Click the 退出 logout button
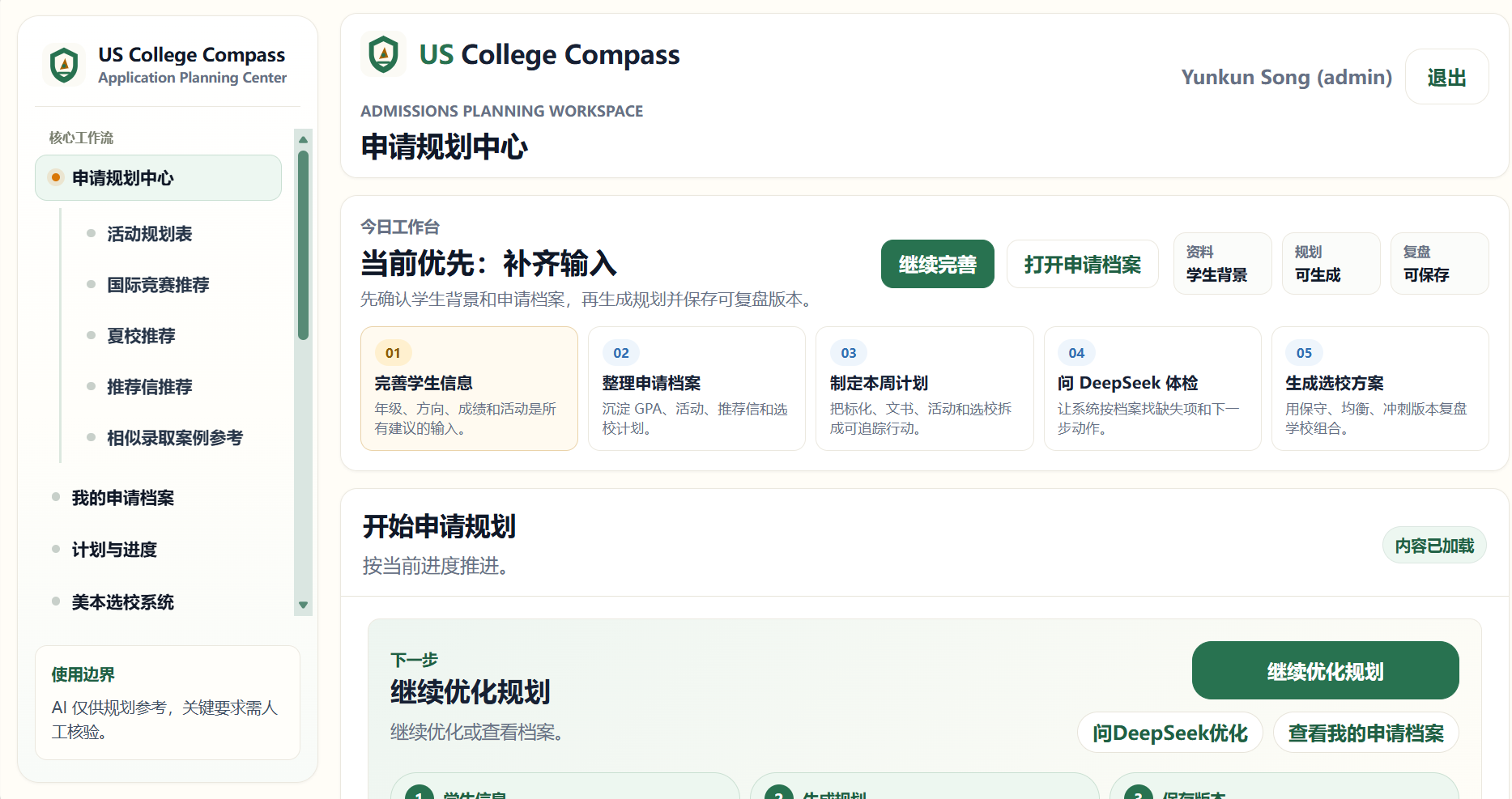Image resolution: width=1512 pixels, height=799 pixels. pos(1446,77)
